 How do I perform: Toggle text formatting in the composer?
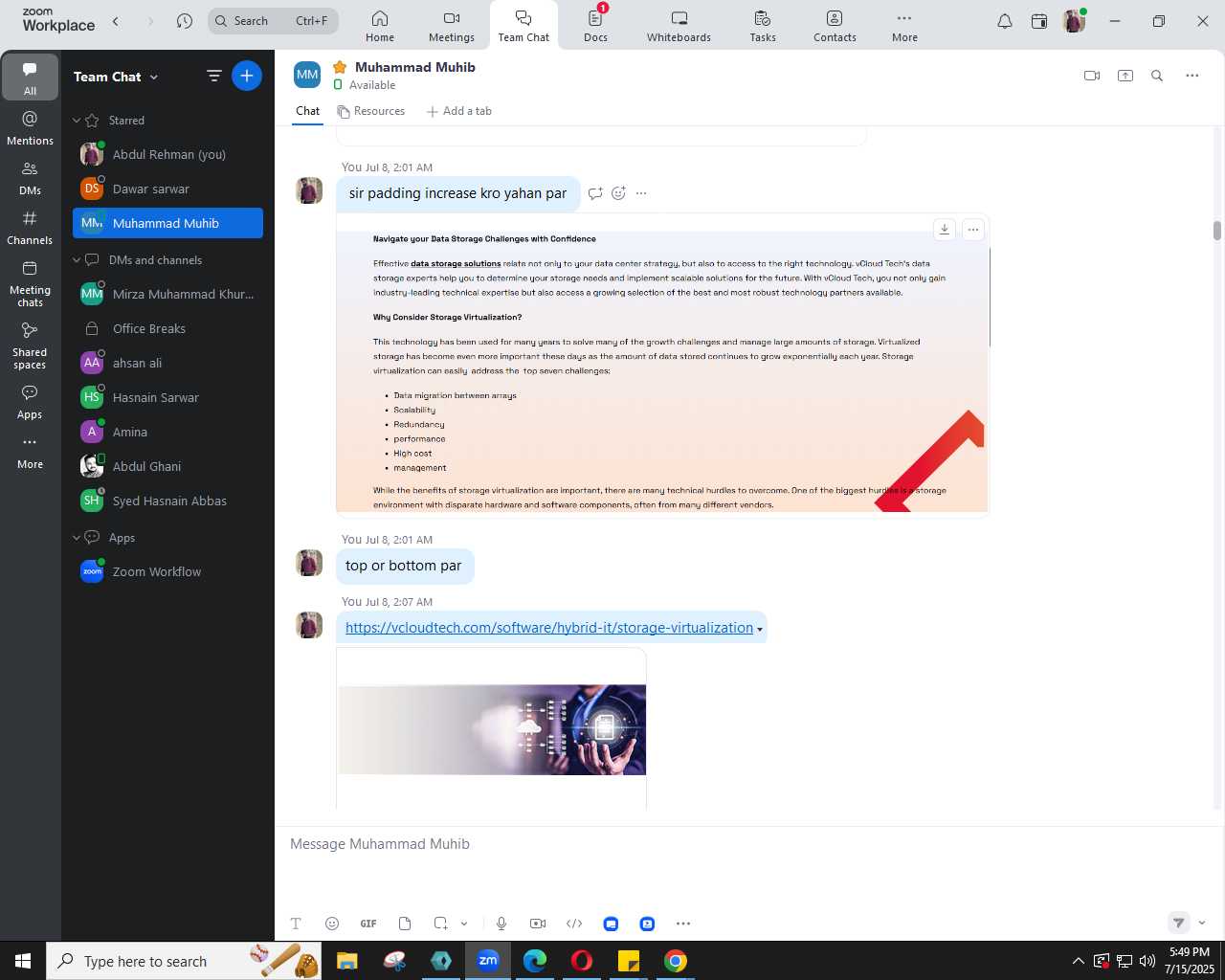point(296,924)
